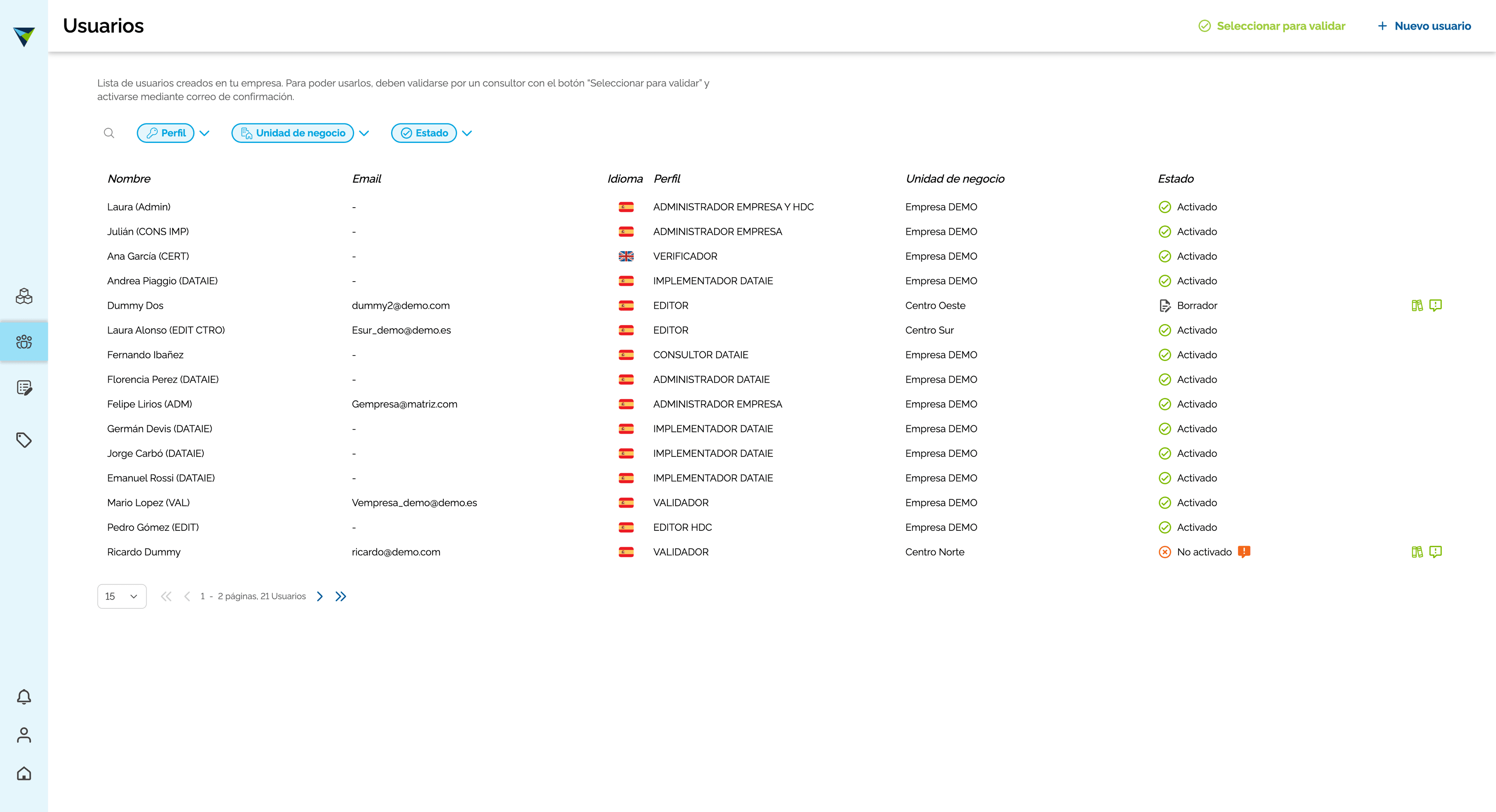Select user Fernando Ibañez

click(145, 355)
